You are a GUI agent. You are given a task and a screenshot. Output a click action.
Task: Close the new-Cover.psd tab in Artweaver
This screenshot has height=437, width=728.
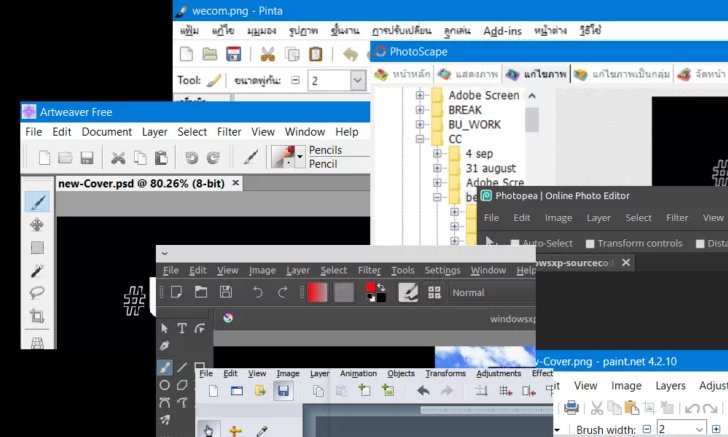(x=236, y=183)
